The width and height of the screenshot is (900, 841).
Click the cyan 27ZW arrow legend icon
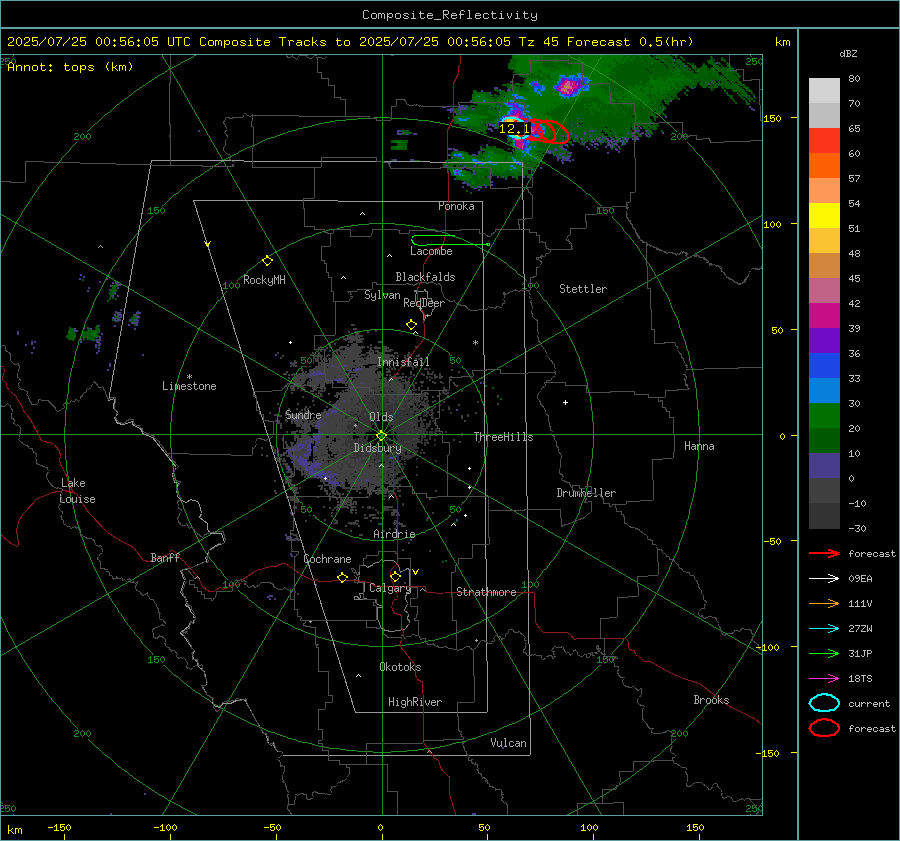(824, 629)
